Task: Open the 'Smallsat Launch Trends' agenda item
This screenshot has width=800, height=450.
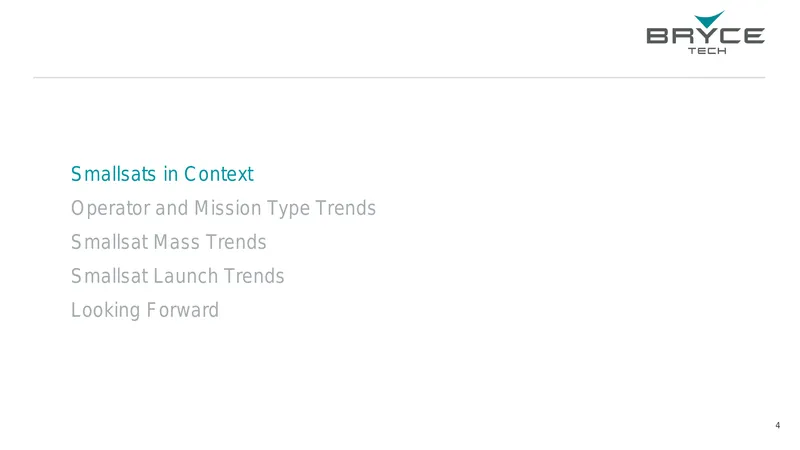Action: tap(177, 276)
